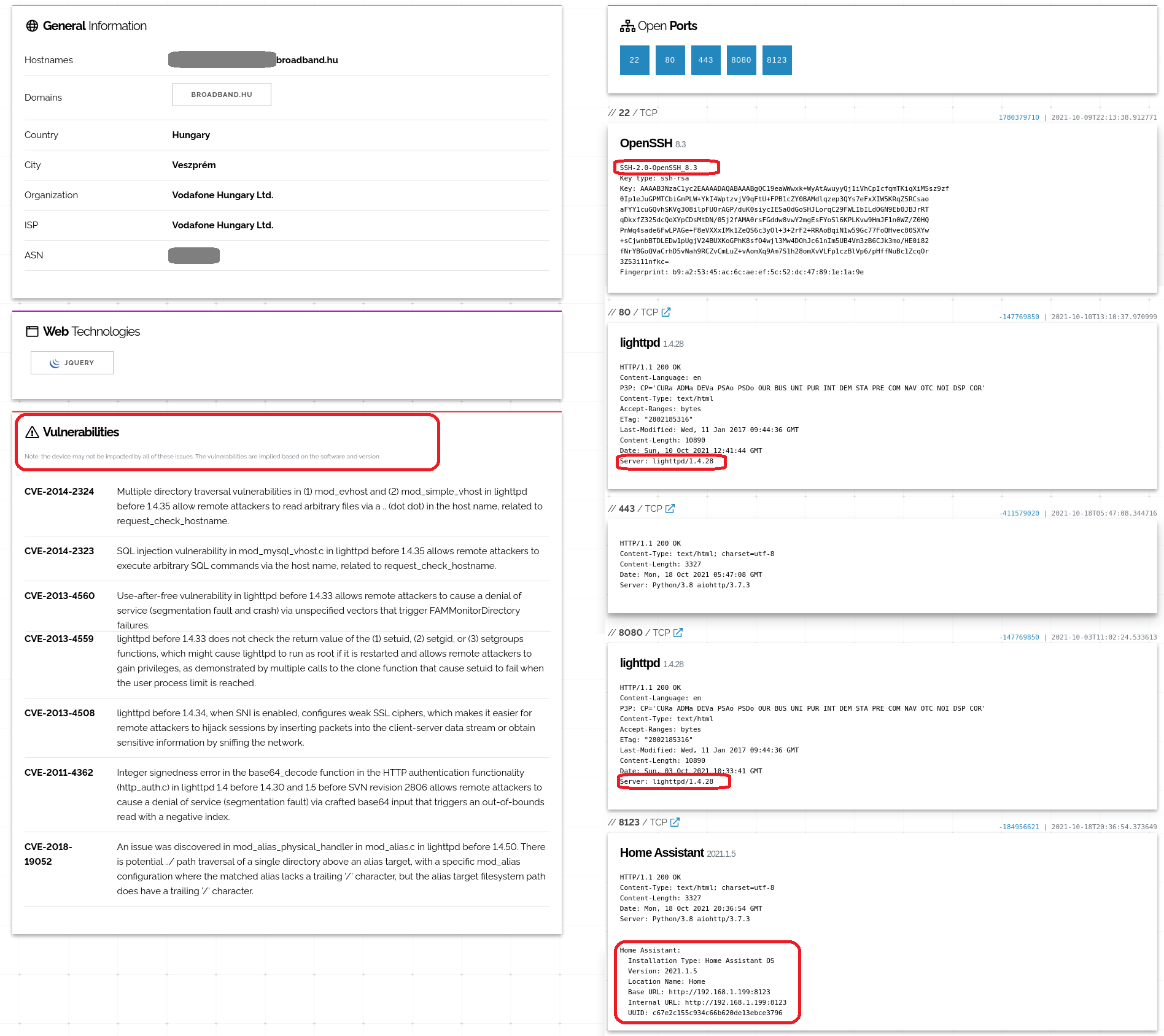Click the // 22 / TCP port label
This screenshot has width=1164, height=1036.
click(x=633, y=113)
